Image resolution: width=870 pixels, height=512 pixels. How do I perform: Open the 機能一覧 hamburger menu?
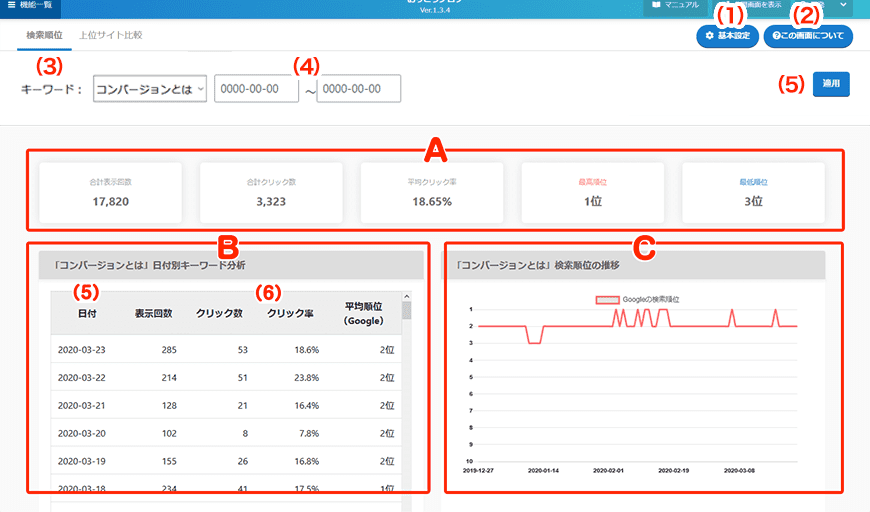tap(11, 5)
